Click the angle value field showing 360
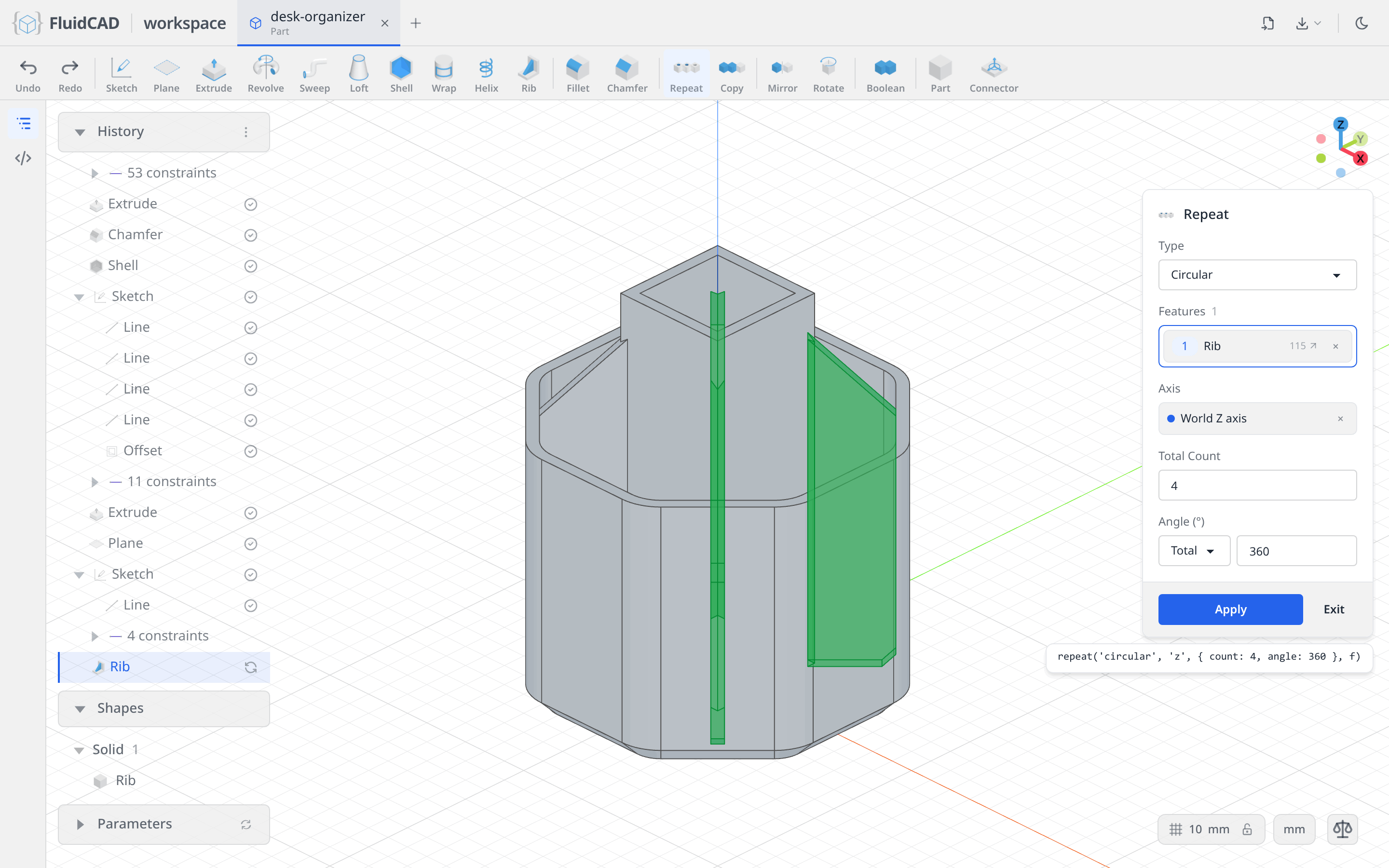1389x868 pixels. point(1296,551)
